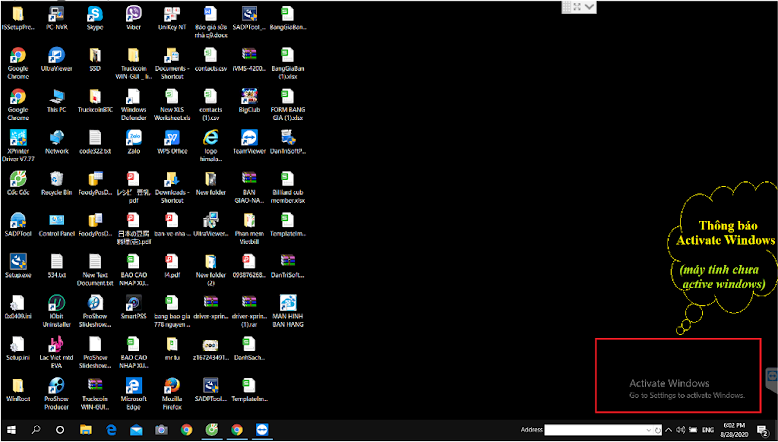Open the Control Panel shortcut
This screenshot has width=778, height=442.
[57, 224]
